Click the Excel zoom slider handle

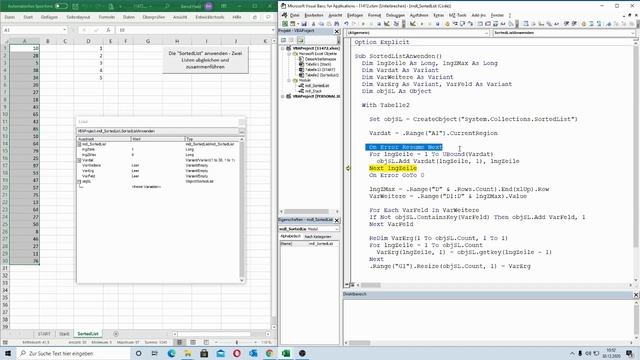click(x=237, y=342)
